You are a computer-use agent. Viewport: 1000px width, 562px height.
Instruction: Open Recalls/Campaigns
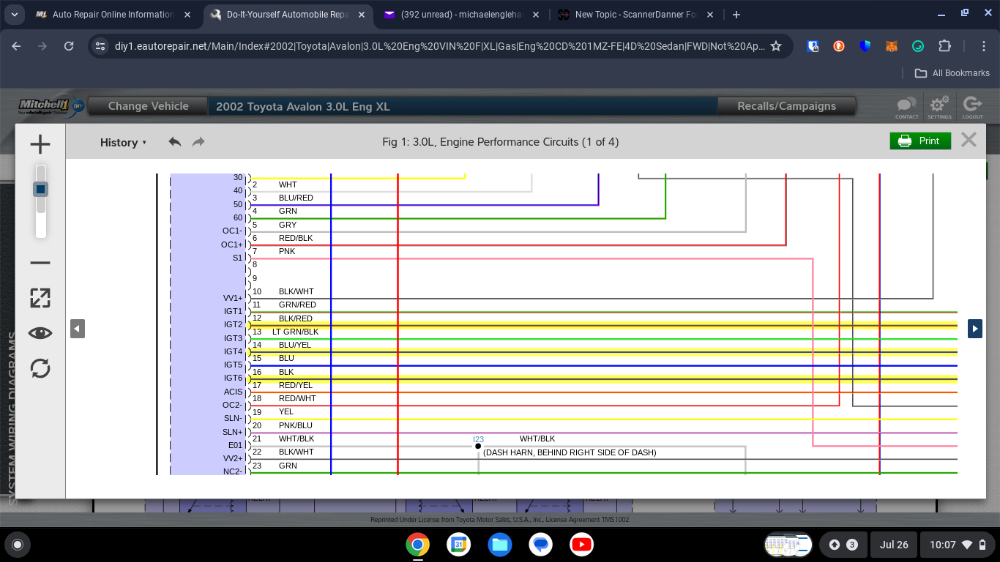786,106
